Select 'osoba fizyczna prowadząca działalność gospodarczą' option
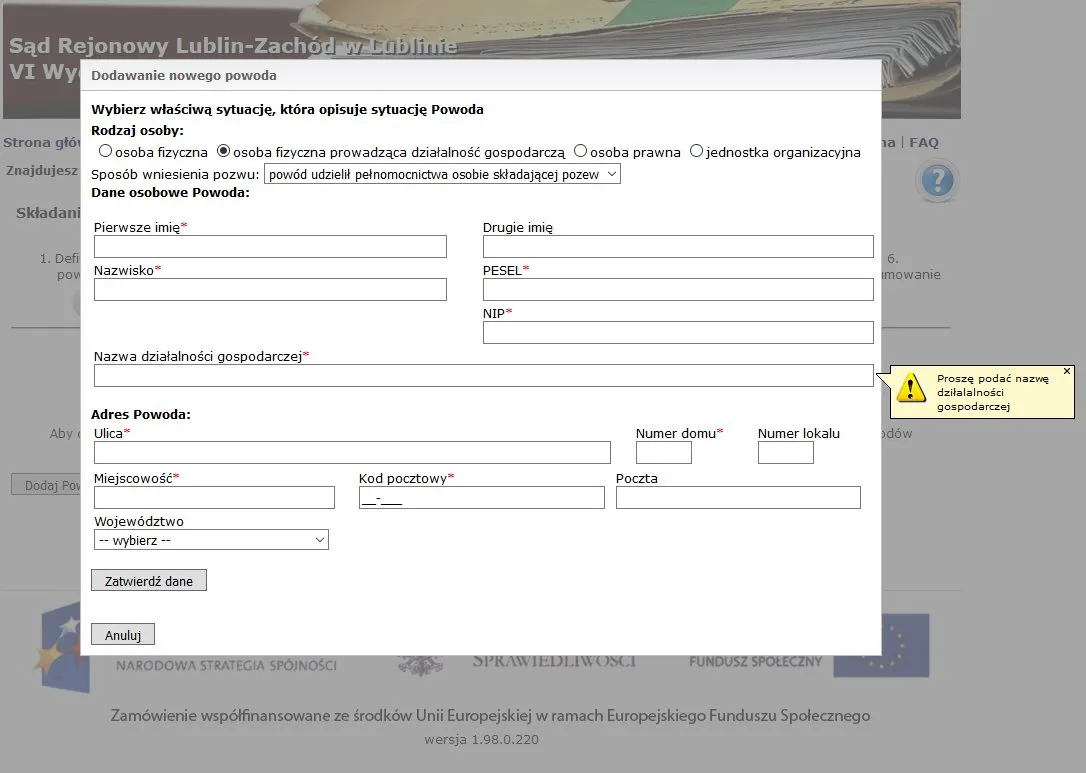The width and height of the screenshot is (1086, 773). coord(224,152)
